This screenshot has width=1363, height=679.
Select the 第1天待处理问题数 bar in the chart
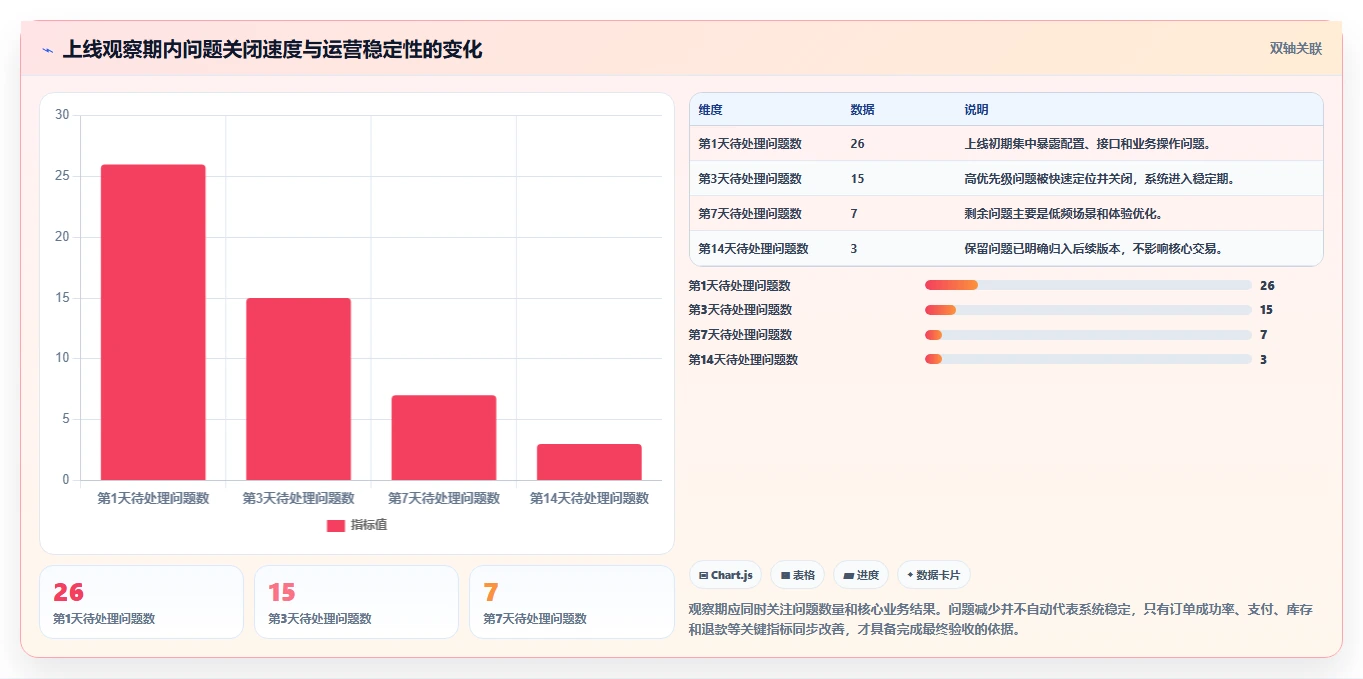[x=153, y=322]
